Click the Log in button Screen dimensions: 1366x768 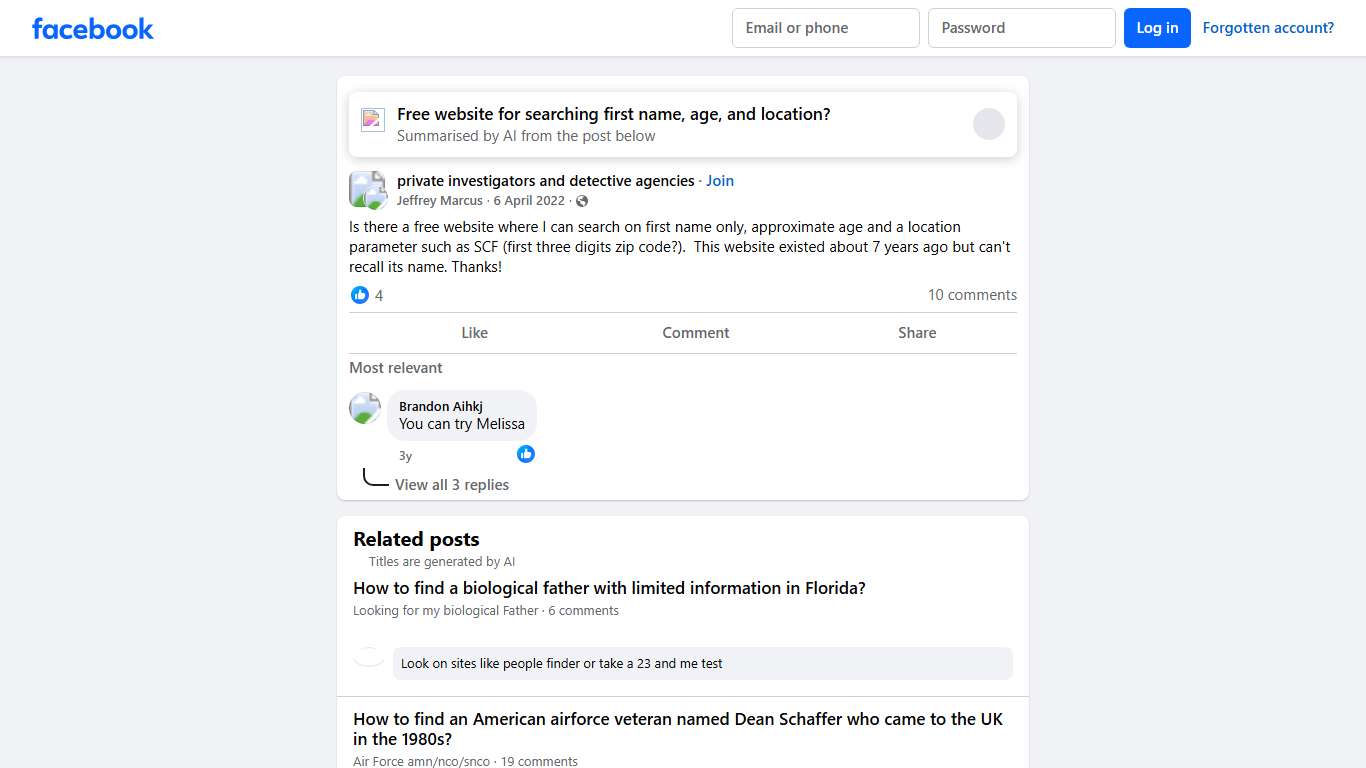click(1157, 28)
